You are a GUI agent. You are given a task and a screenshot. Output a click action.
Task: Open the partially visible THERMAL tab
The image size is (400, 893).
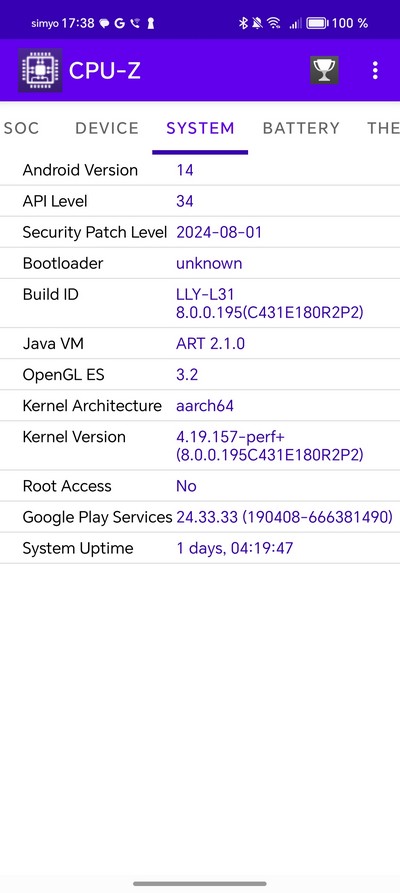383,128
